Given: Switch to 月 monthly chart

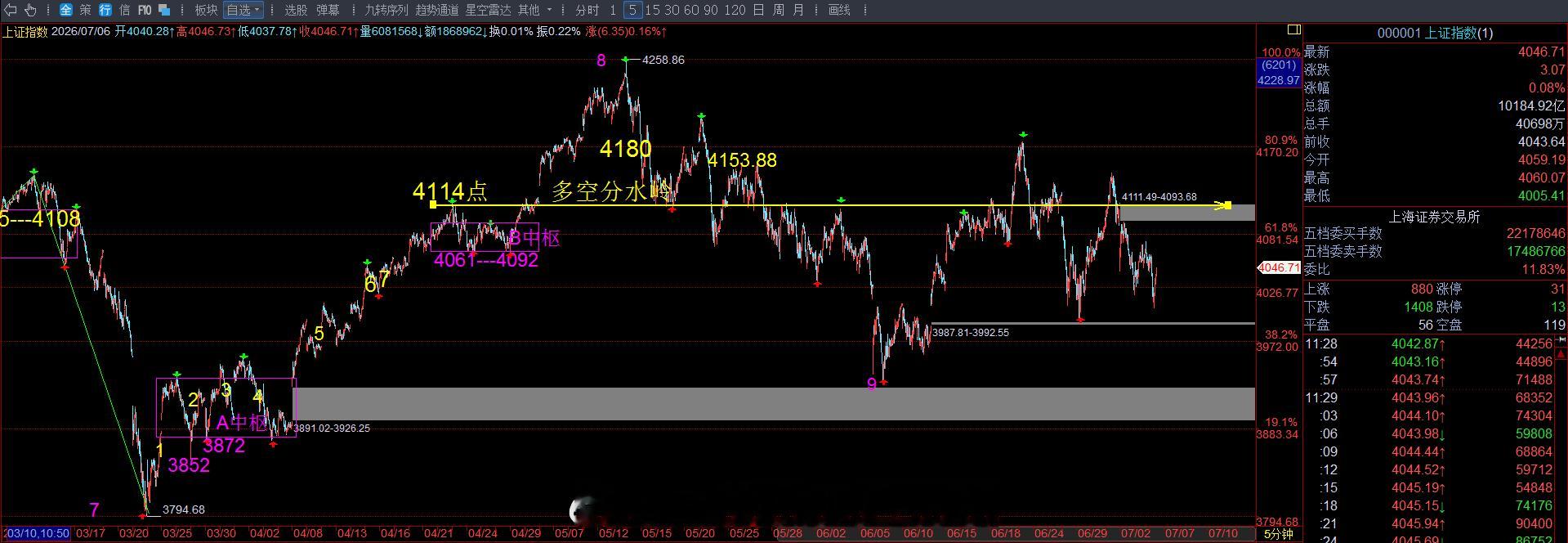Looking at the screenshot, I should pos(798,10).
